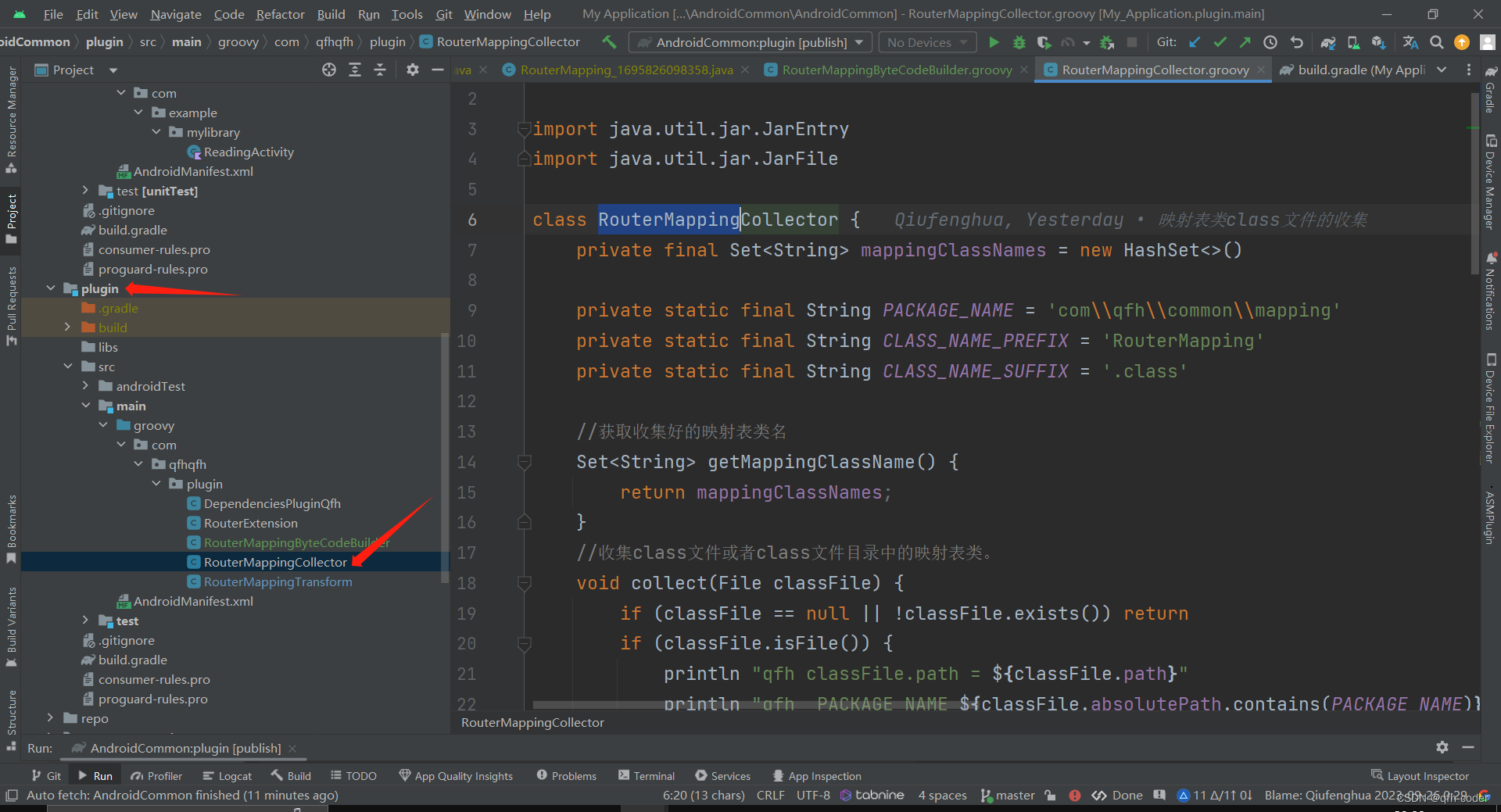Image resolution: width=1501 pixels, height=812 pixels.
Task: Expand the test [unitTest] folder
Action: coord(86,191)
